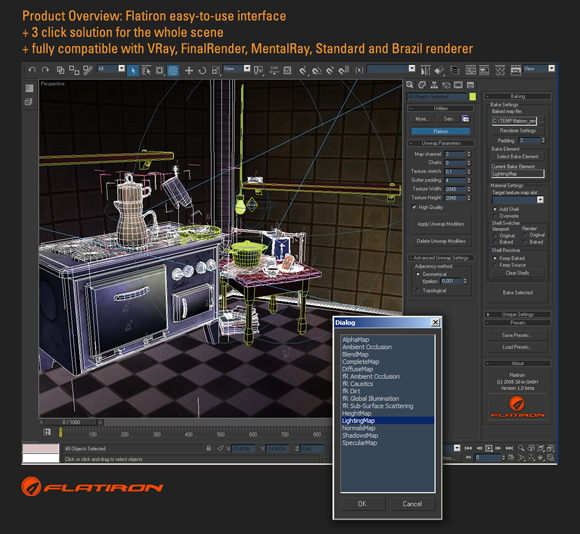Select CompleteMap in the Dialog list
The image size is (580, 534).
click(x=360, y=362)
